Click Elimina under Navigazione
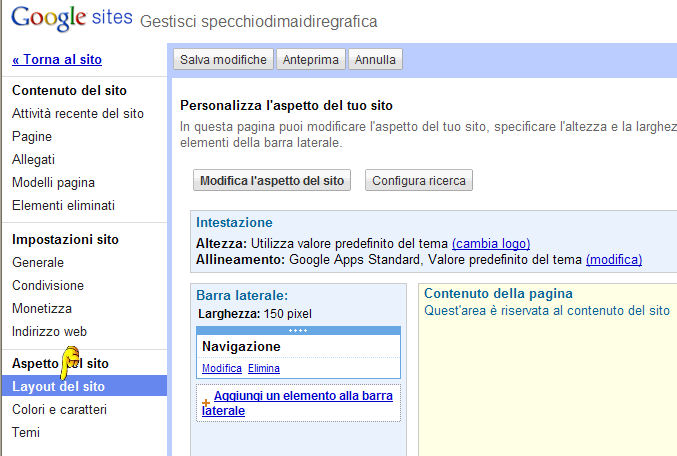Image resolution: width=677 pixels, height=456 pixels. point(264,369)
